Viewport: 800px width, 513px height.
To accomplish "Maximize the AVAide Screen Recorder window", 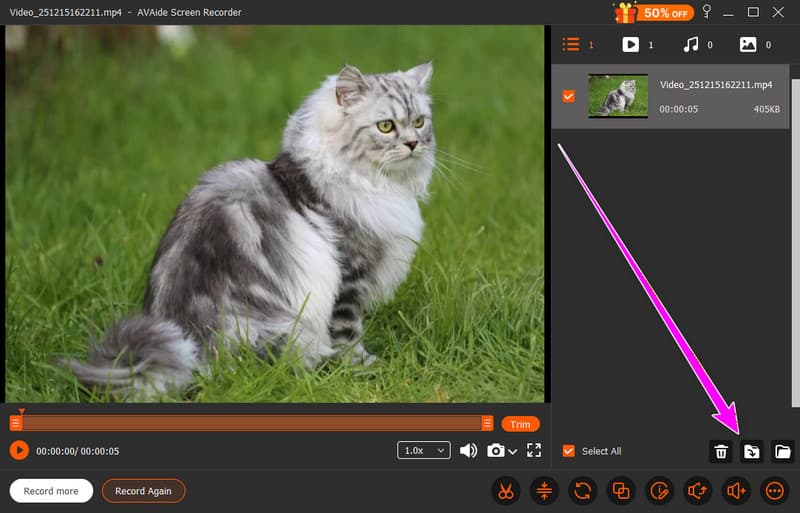I will point(753,12).
